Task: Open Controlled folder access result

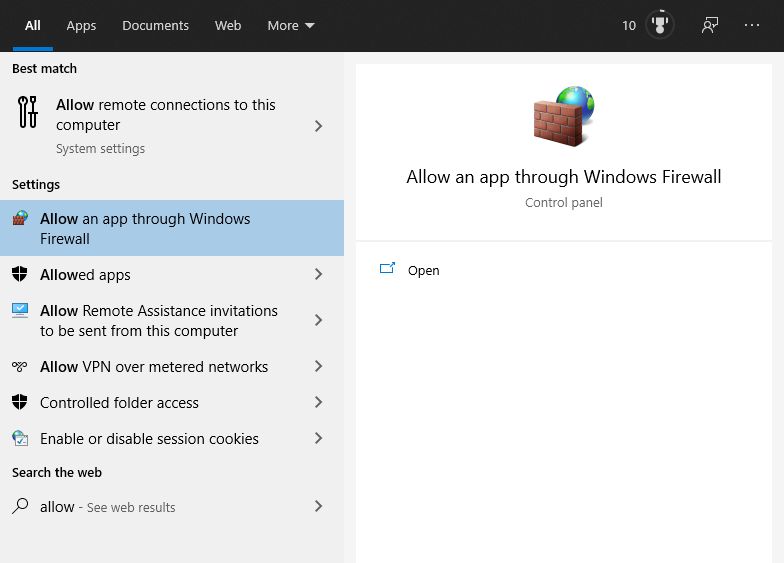Action: tap(172, 402)
